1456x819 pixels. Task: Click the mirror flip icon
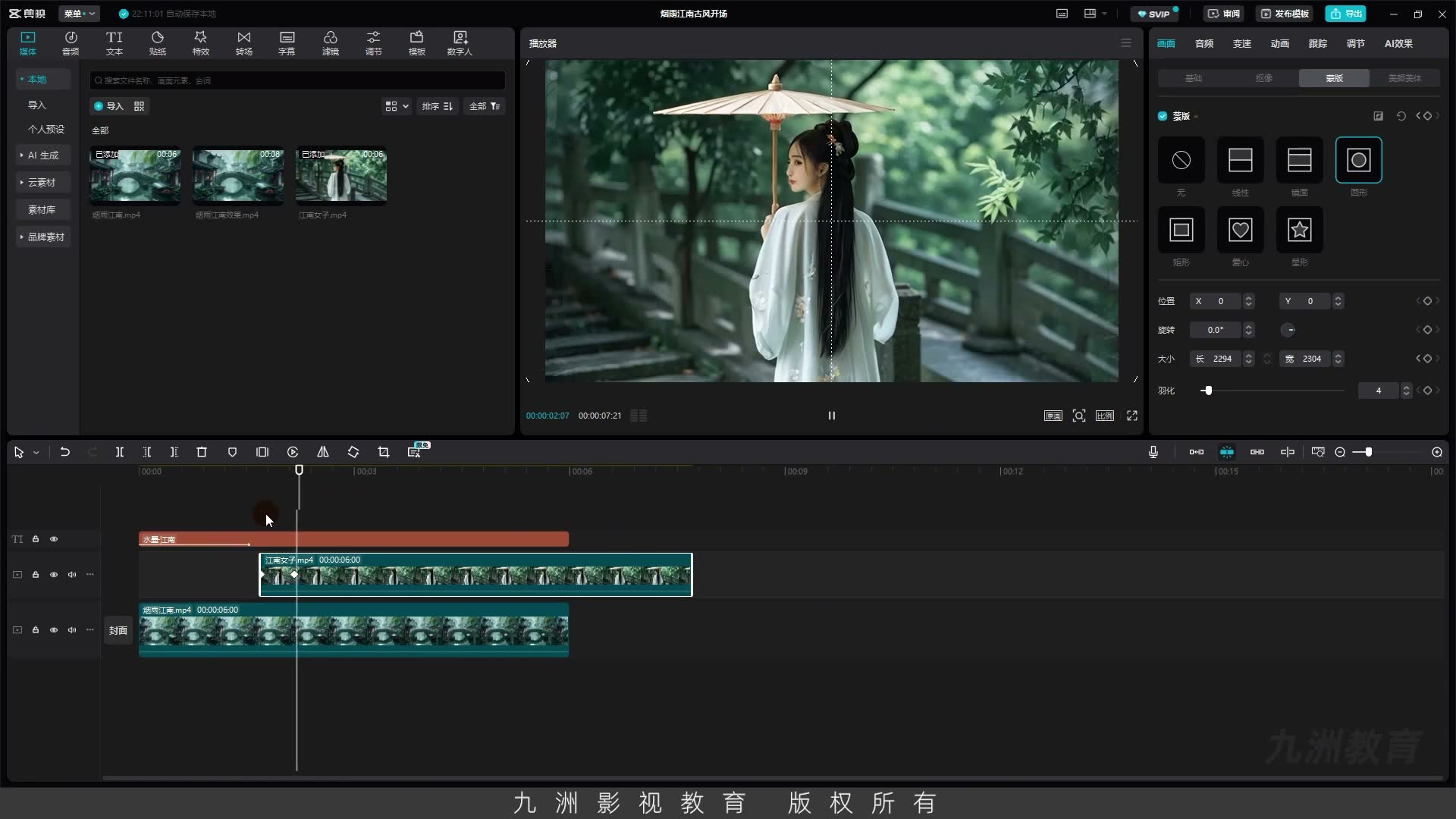(323, 452)
